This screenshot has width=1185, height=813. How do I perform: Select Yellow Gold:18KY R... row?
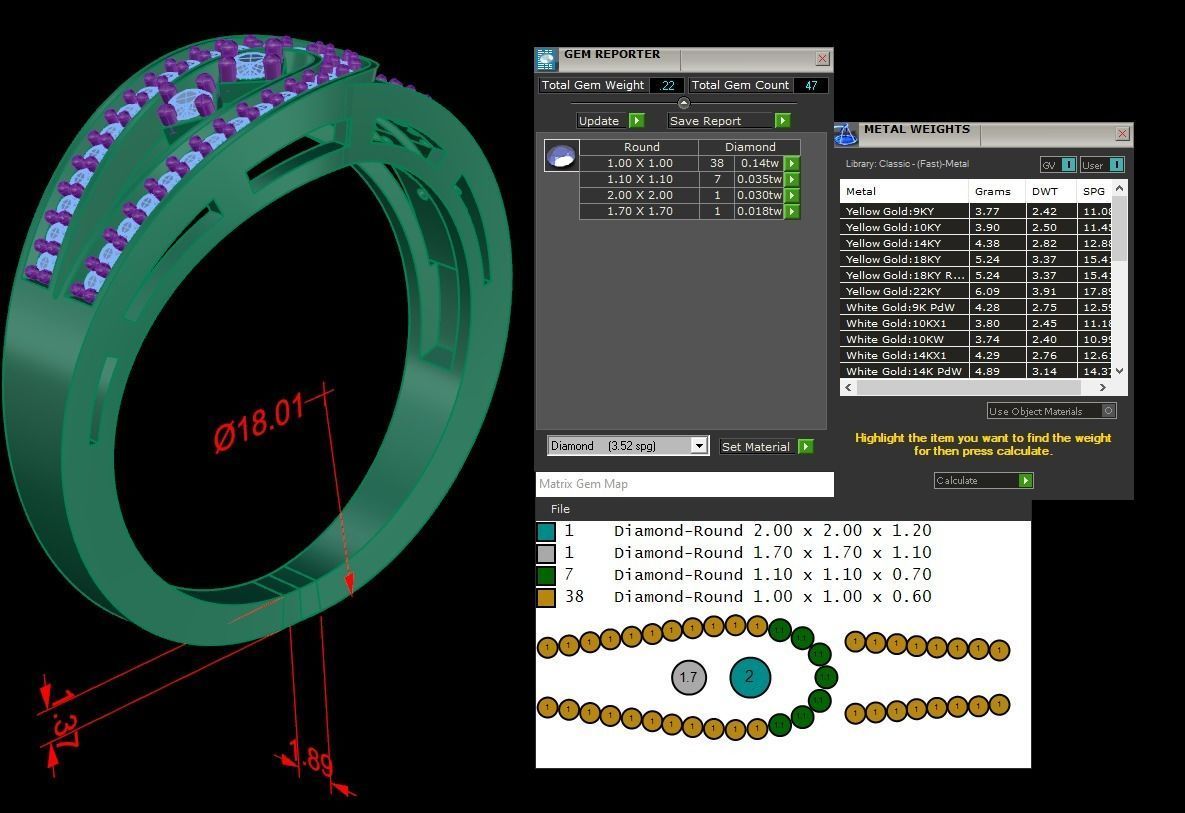coord(976,275)
